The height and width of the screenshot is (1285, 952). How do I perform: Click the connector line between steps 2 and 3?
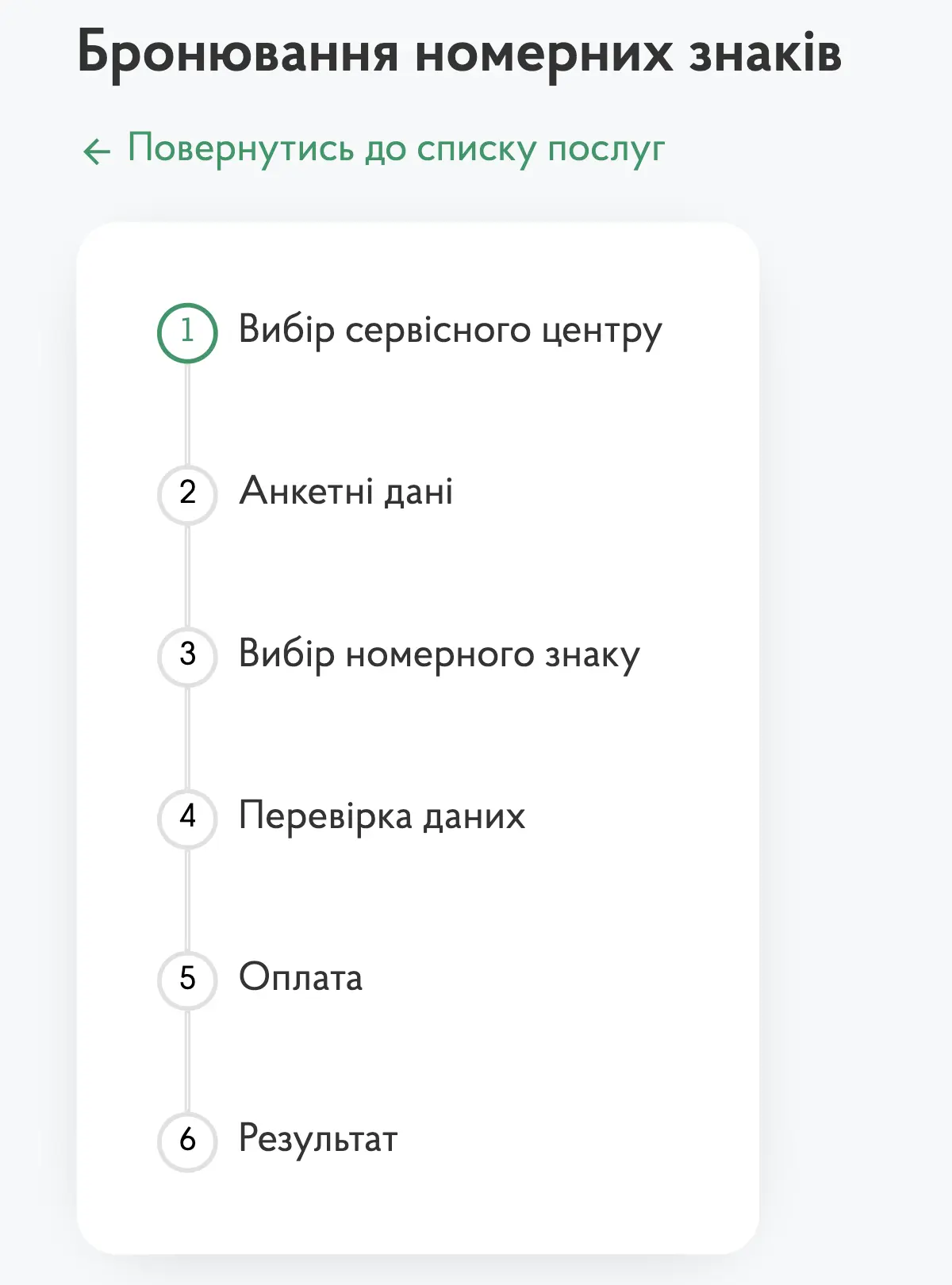click(x=187, y=575)
